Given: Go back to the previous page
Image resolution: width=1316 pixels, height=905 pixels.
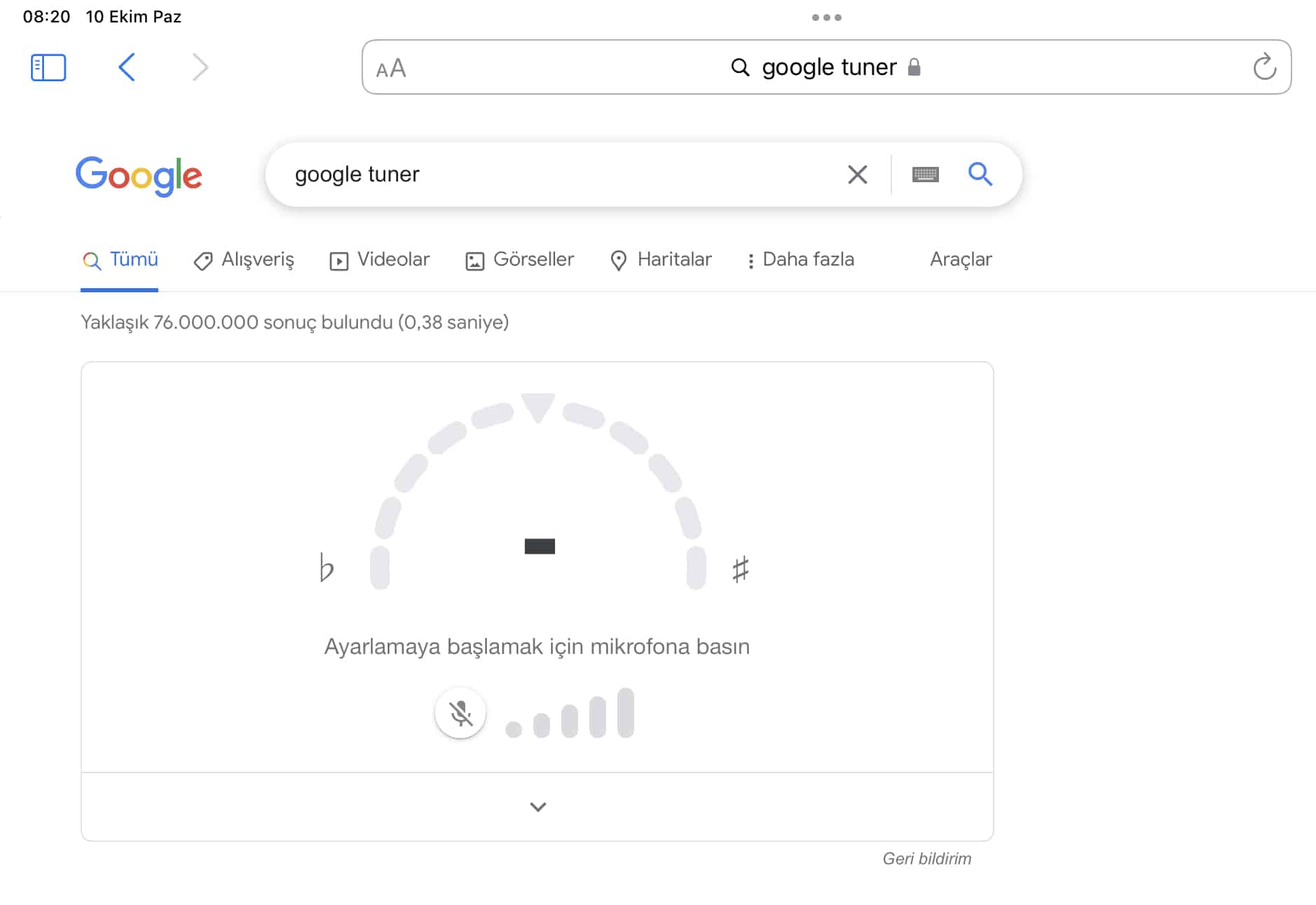Looking at the screenshot, I should click(x=126, y=67).
